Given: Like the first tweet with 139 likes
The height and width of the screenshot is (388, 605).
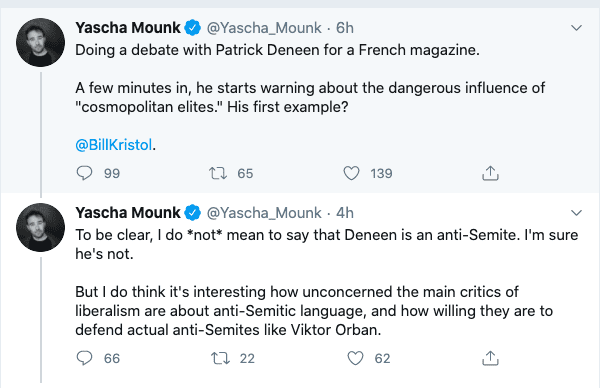Looking at the screenshot, I should pos(351,173).
